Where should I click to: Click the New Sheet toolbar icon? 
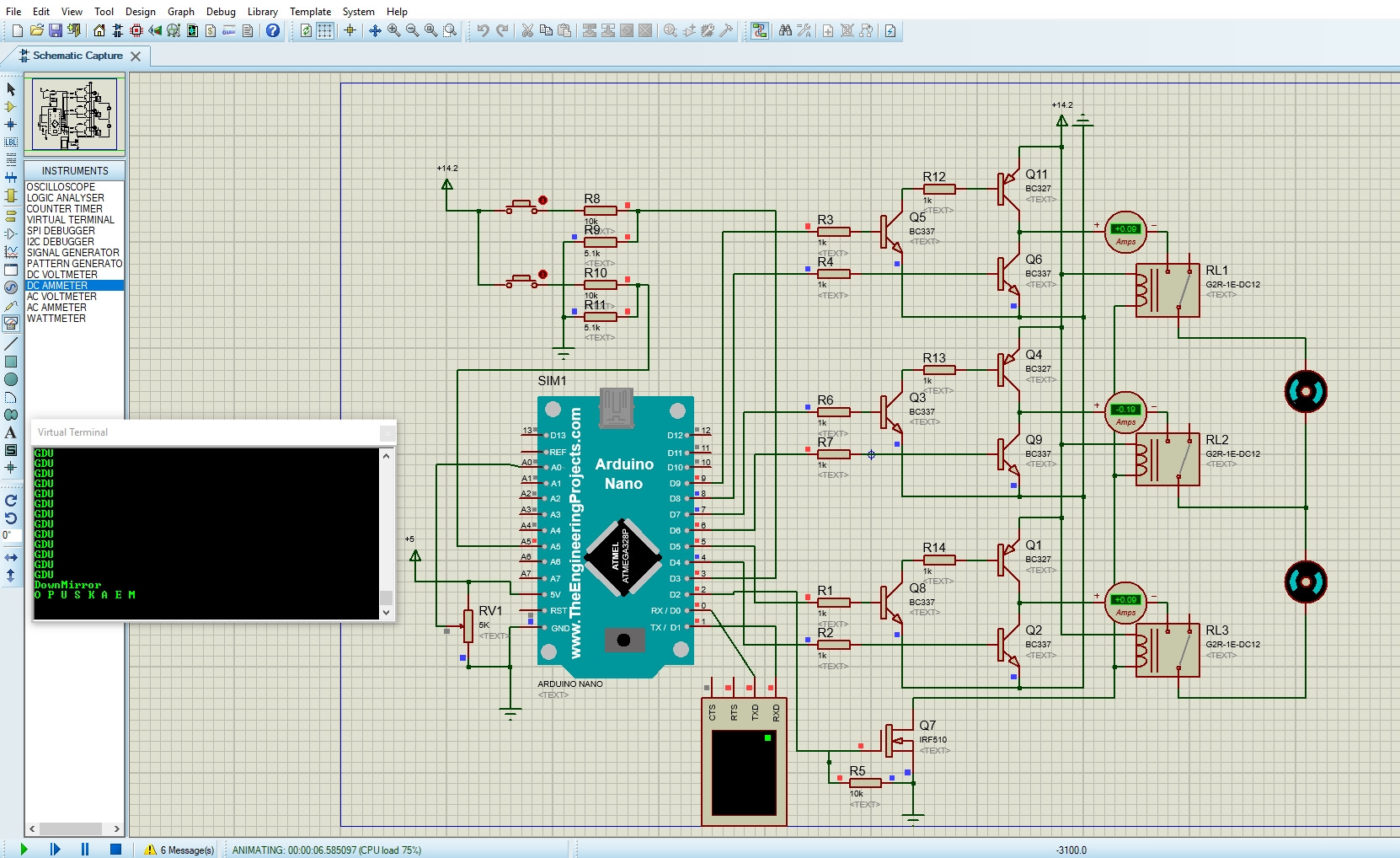[x=828, y=30]
